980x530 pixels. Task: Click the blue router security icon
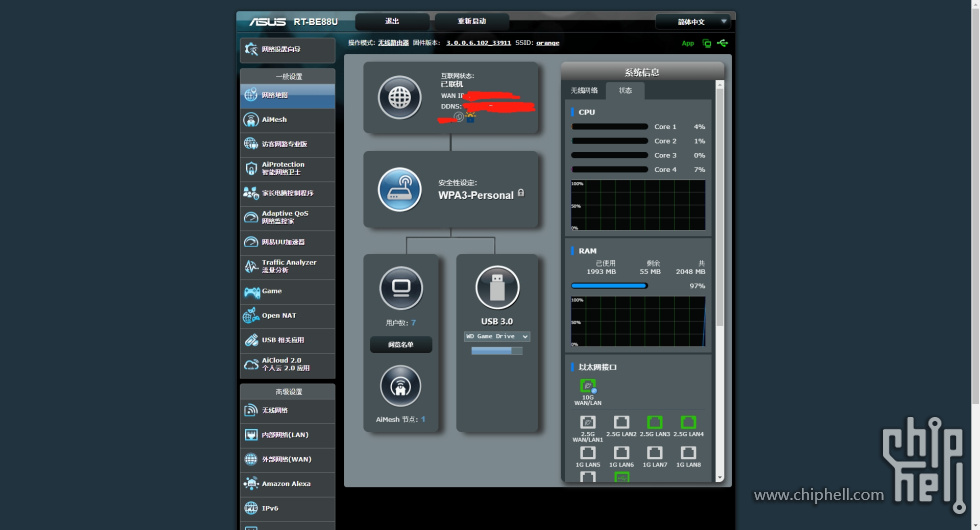tap(399, 189)
